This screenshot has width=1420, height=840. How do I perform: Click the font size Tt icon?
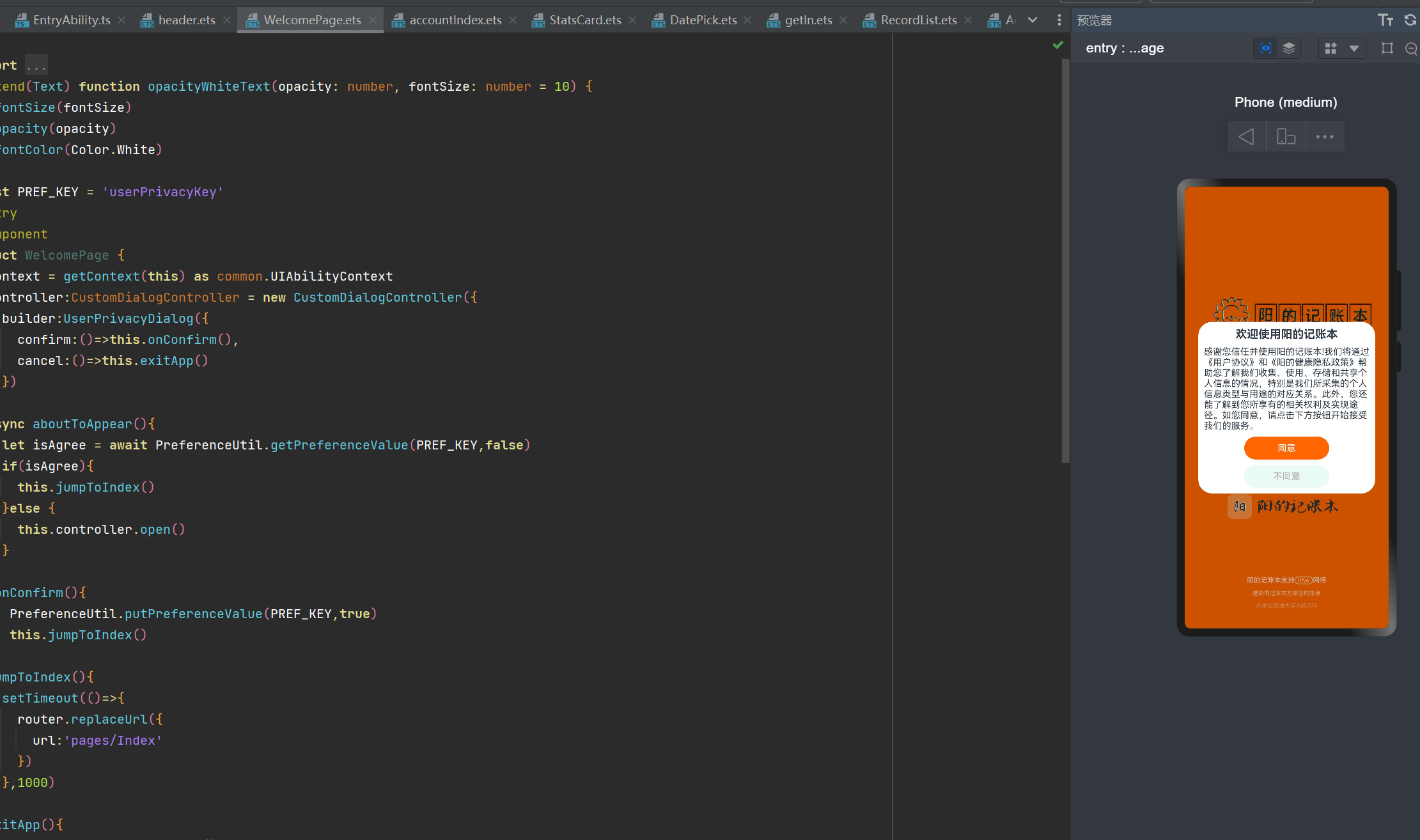coord(1385,20)
